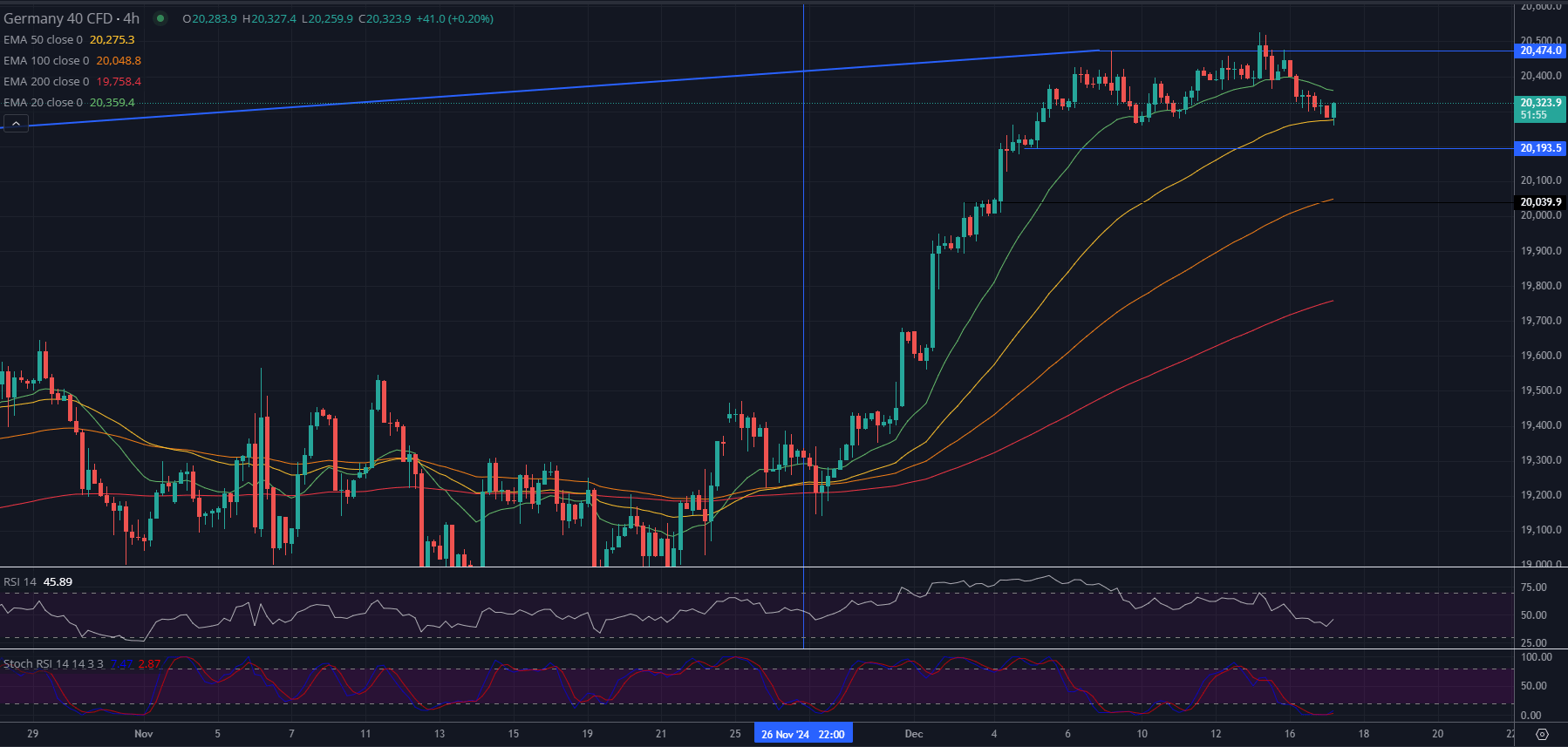Click the open price O20,283.9
1568x747 pixels.
(209, 18)
